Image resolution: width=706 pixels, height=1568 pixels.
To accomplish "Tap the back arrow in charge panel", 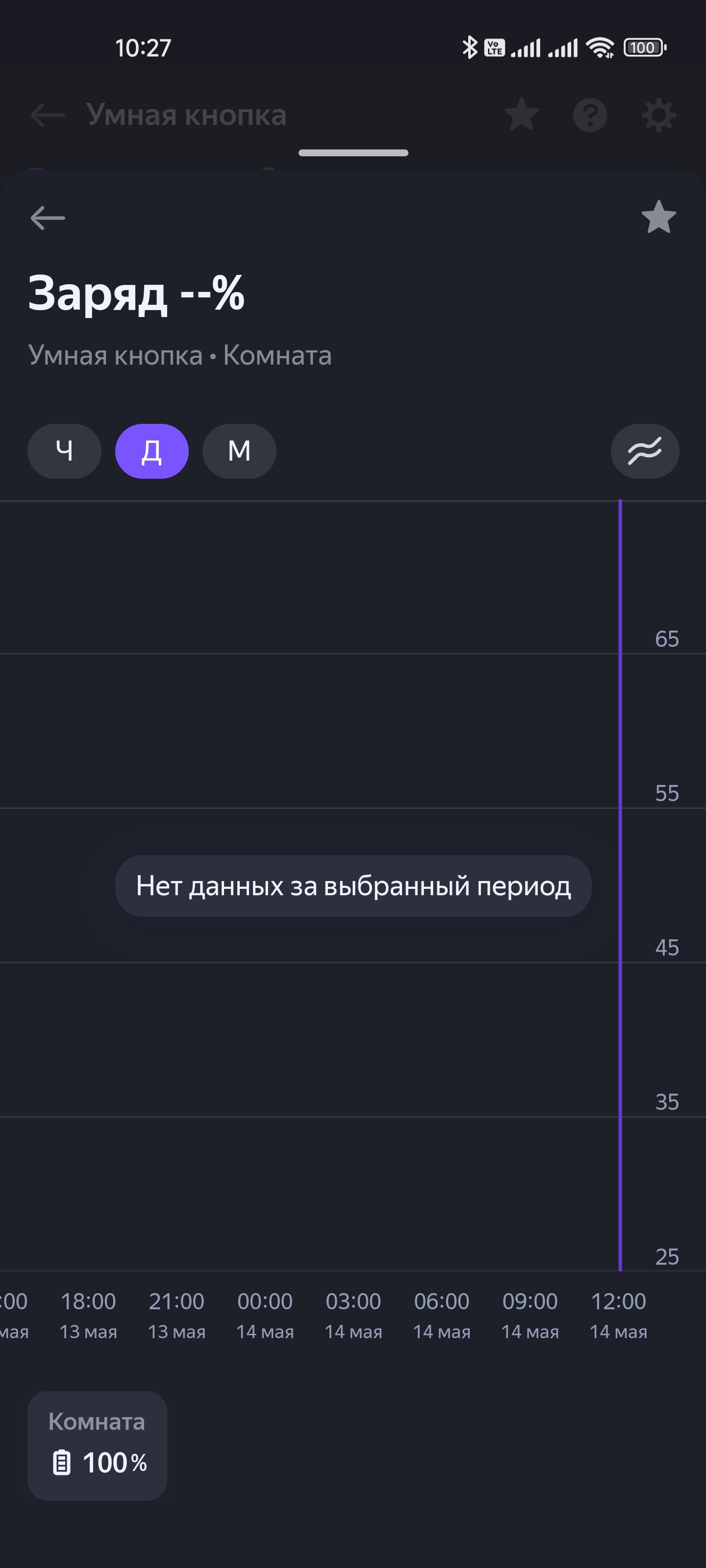I will coord(48,217).
